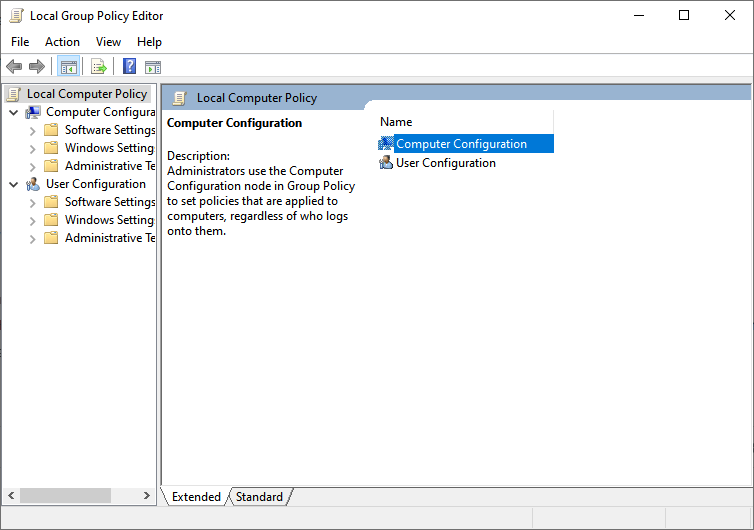This screenshot has height=530, width=754.
Task: Open Help via blue question icon
Action: point(129,66)
